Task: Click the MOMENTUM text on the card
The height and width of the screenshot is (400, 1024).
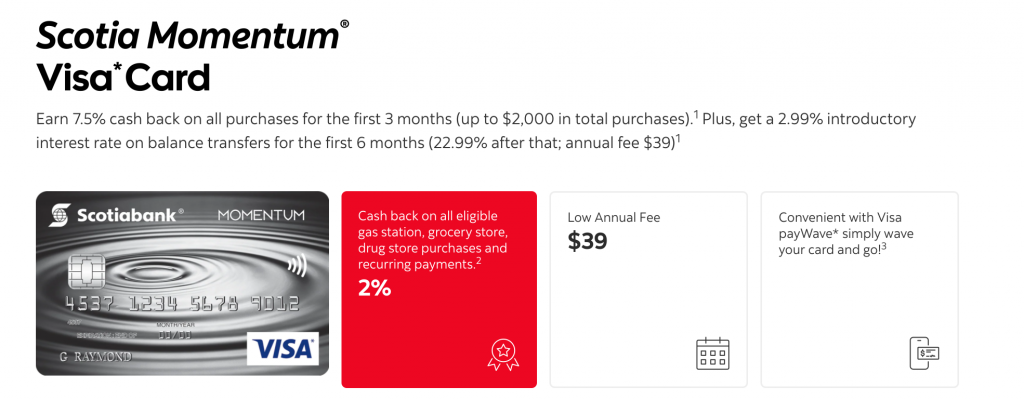Action: point(261,215)
